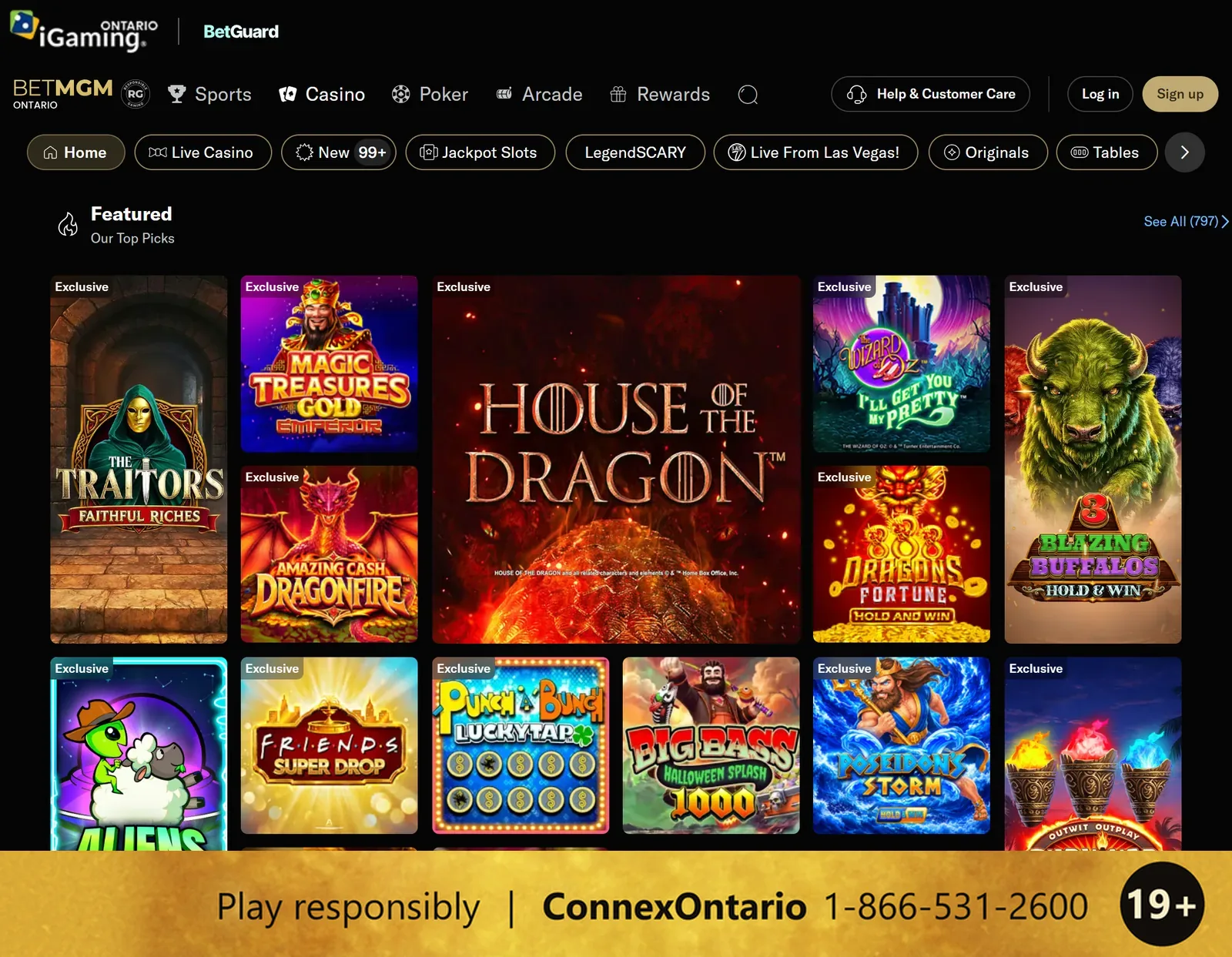Click the search magnifier icon

748,95
